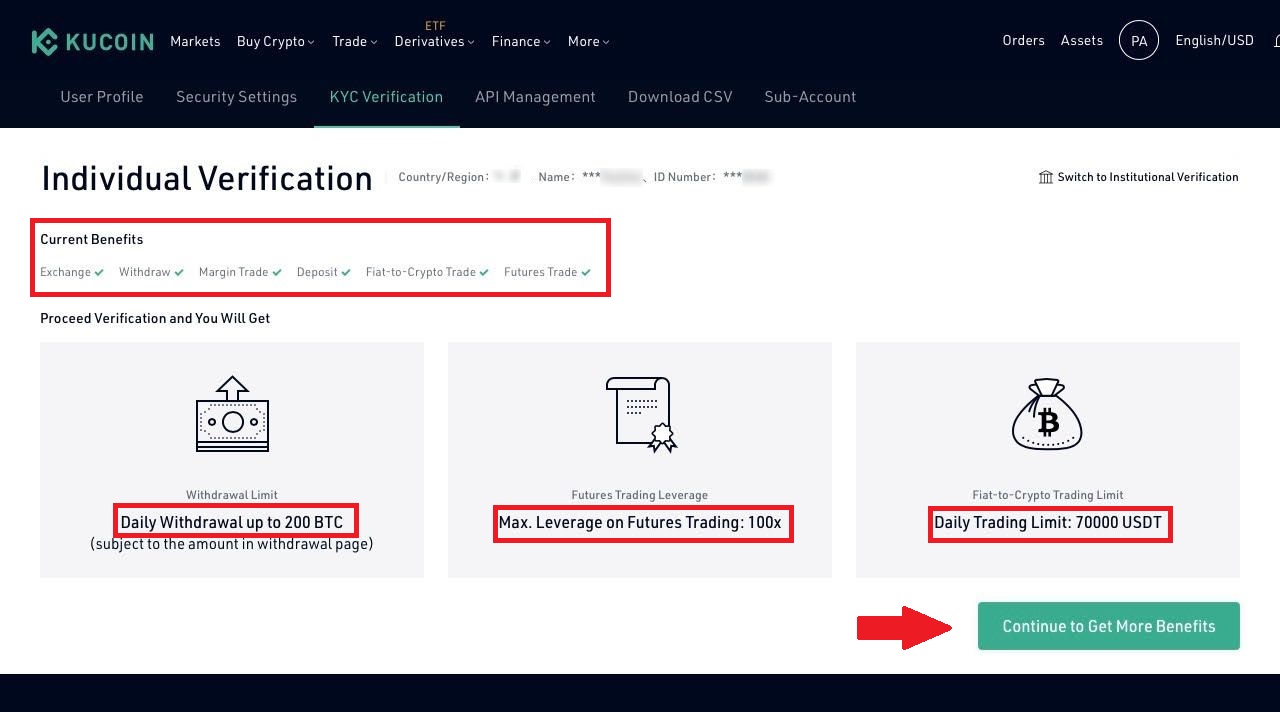Expand the Finance navigation dropdown

click(521, 41)
